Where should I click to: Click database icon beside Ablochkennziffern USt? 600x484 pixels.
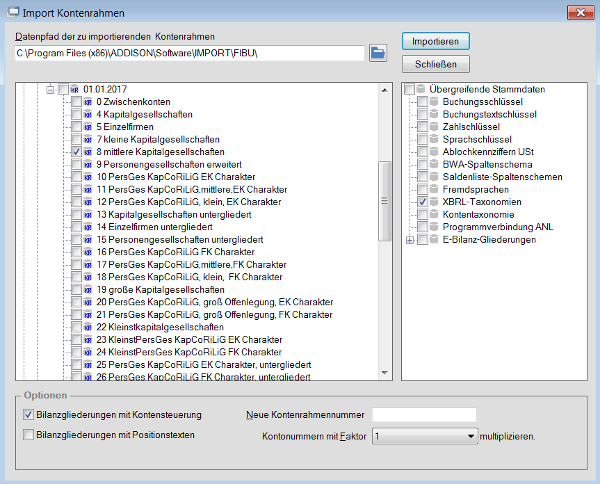pos(434,152)
